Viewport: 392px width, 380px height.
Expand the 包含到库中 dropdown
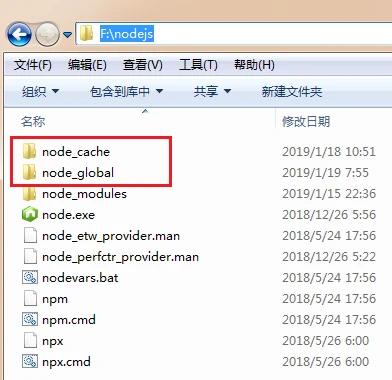pos(126,91)
